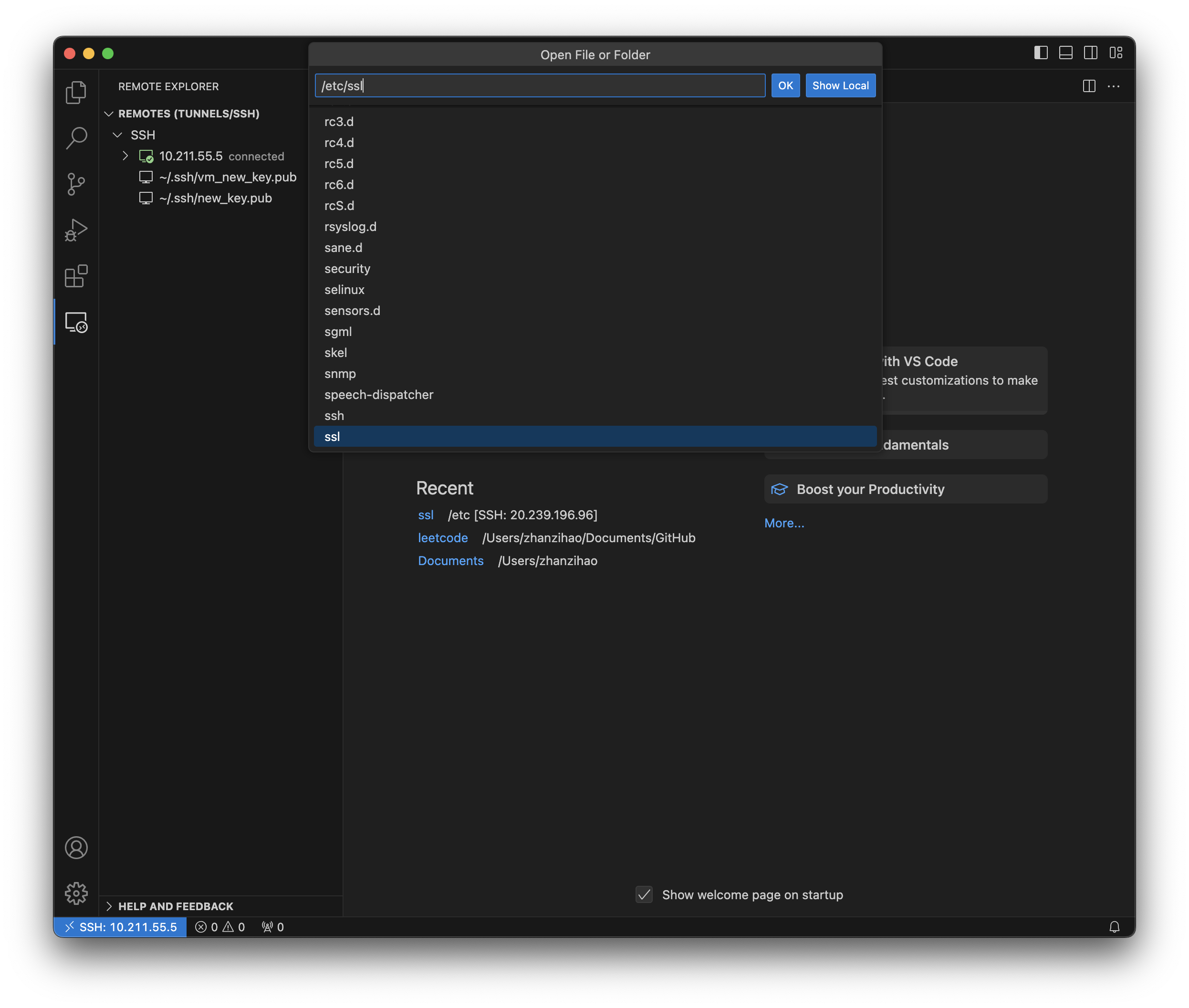
Task: Open the Search view in activity bar
Action: tap(76, 138)
